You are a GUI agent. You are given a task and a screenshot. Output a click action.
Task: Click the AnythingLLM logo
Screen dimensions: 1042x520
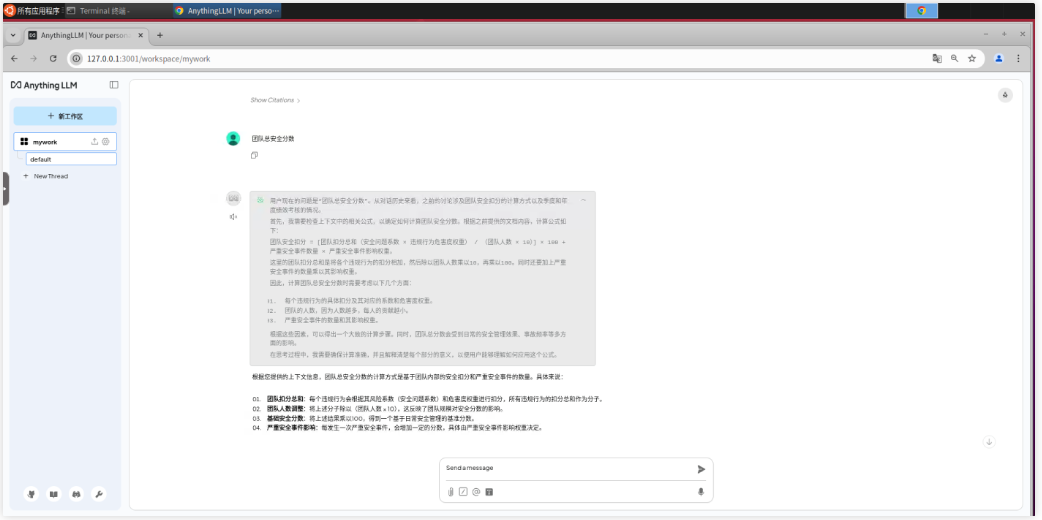pos(44,85)
